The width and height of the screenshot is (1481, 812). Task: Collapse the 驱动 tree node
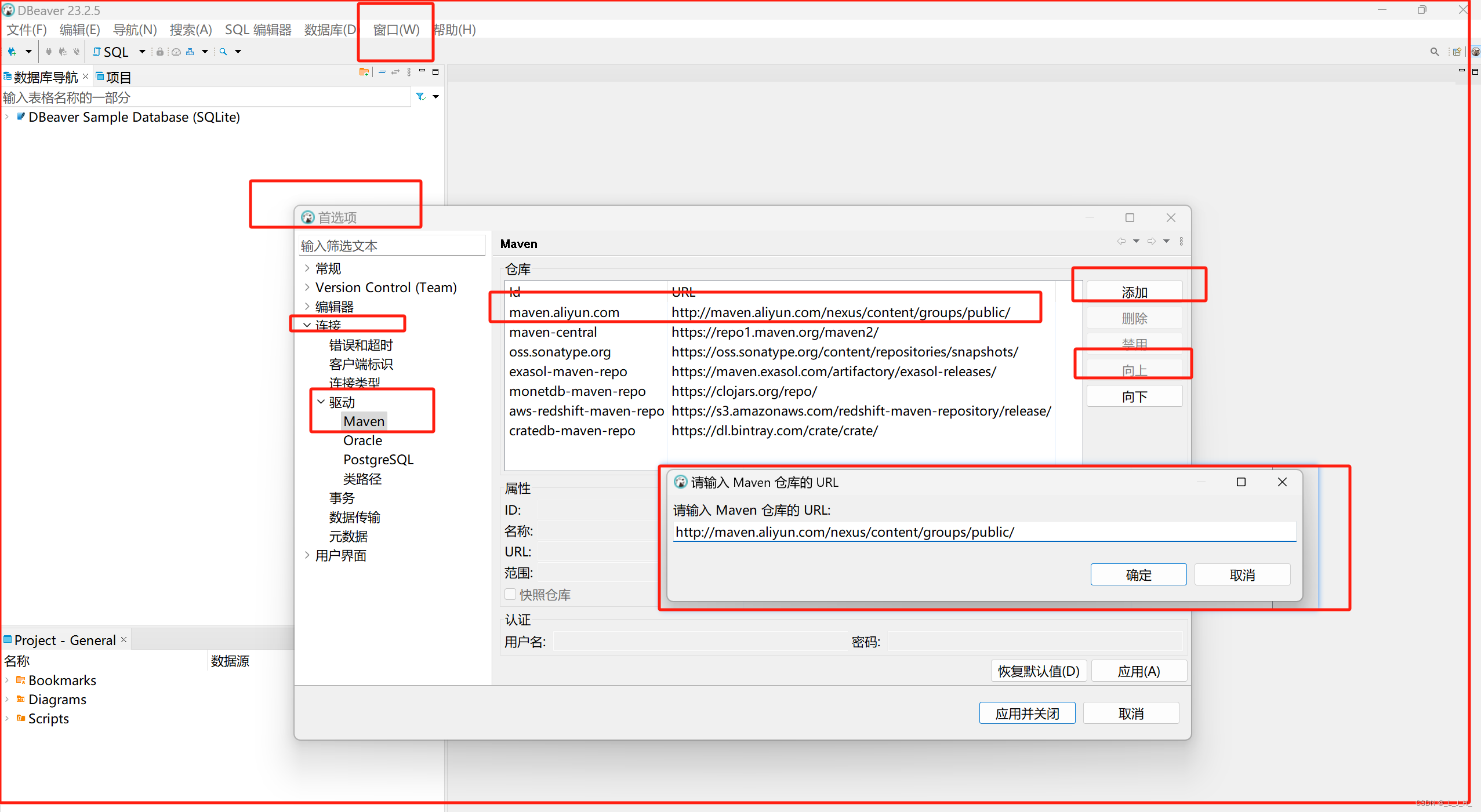tap(321, 402)
